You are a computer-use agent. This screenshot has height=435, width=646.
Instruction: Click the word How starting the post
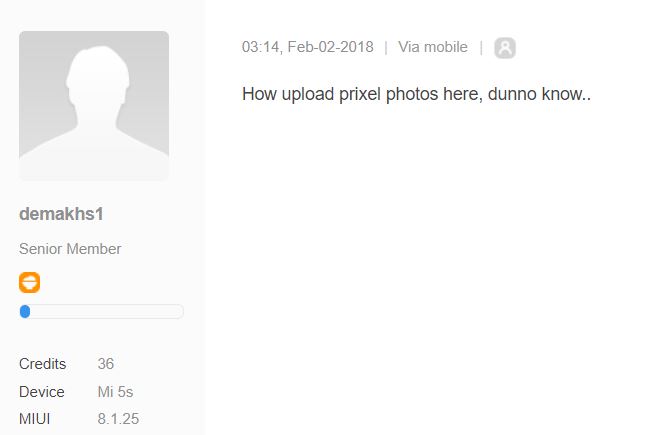pyautogui.click(x=259, y=95)
